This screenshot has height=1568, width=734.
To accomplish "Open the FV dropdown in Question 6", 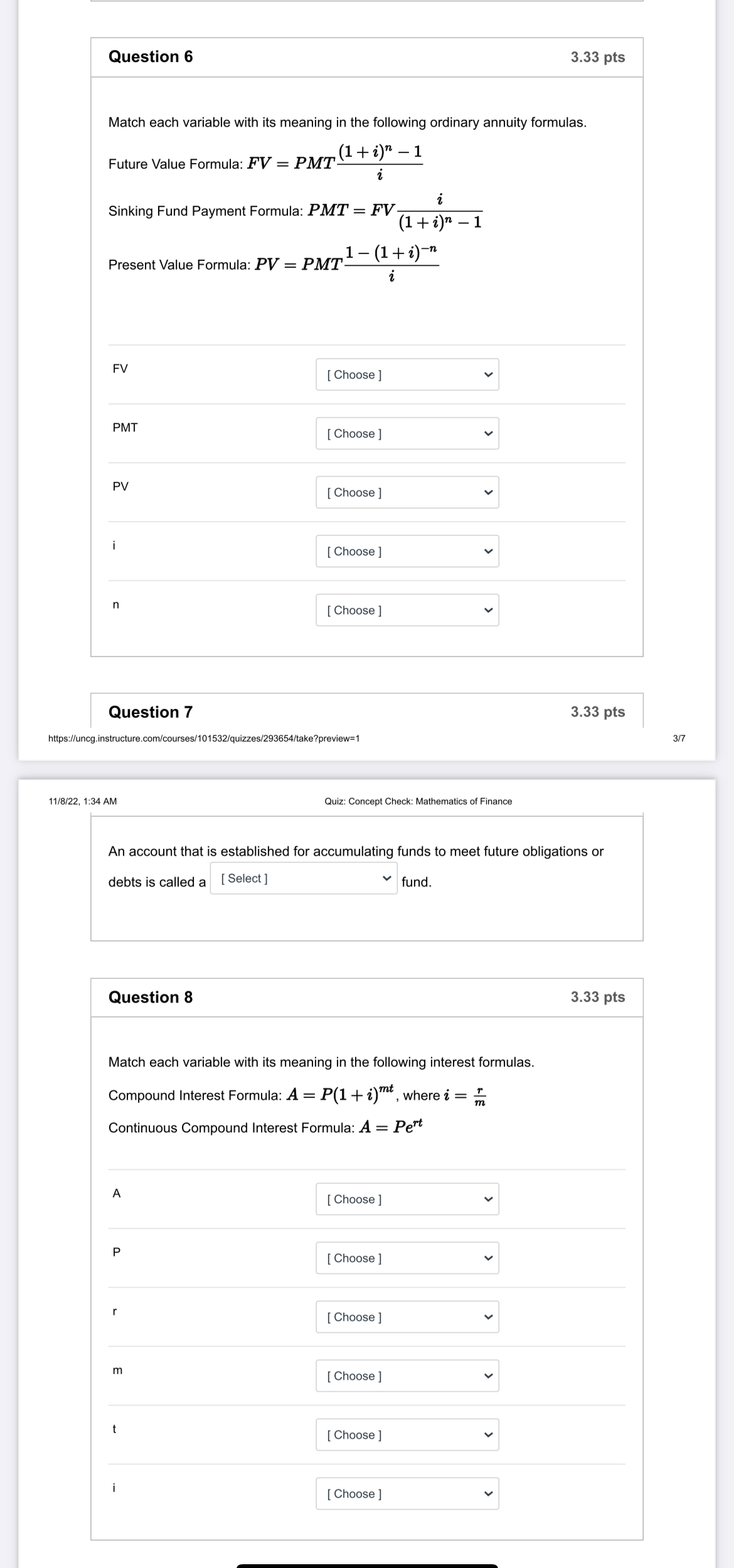I will [x=407, y=375].
